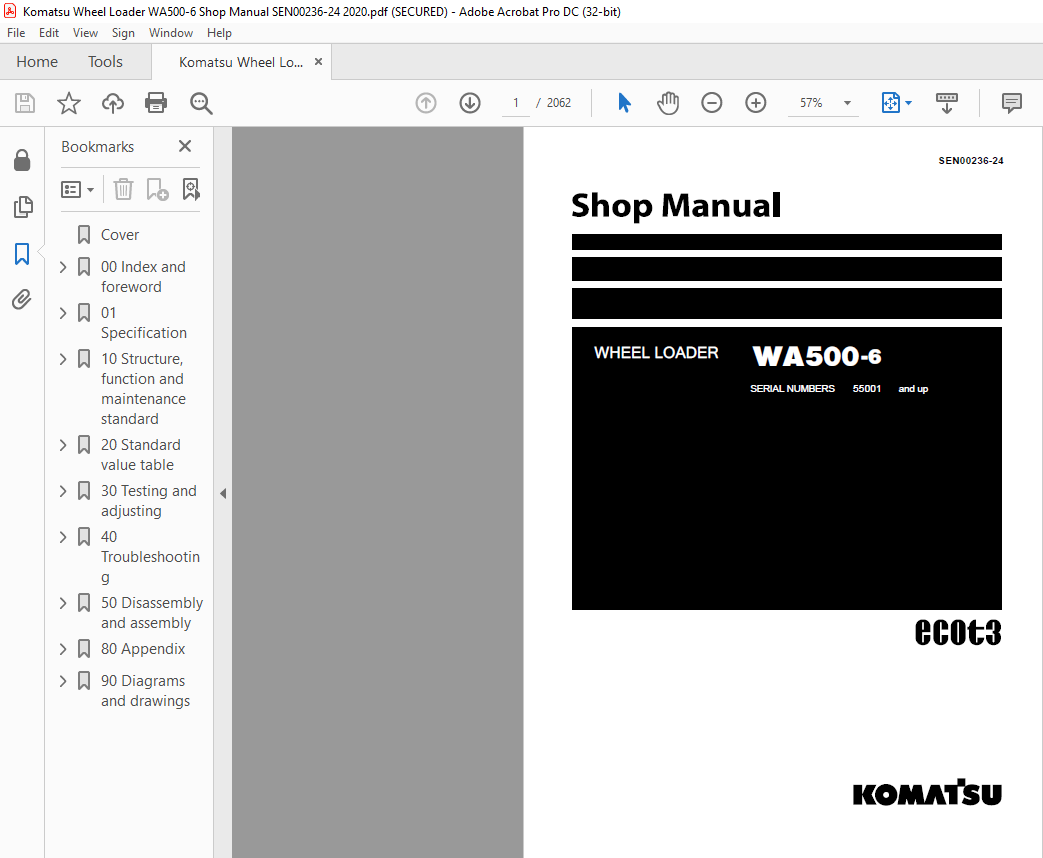This screenshot has height=858, width=1043.
Task: Open Page Thumbnails panel icon
Action: (23, 207)
